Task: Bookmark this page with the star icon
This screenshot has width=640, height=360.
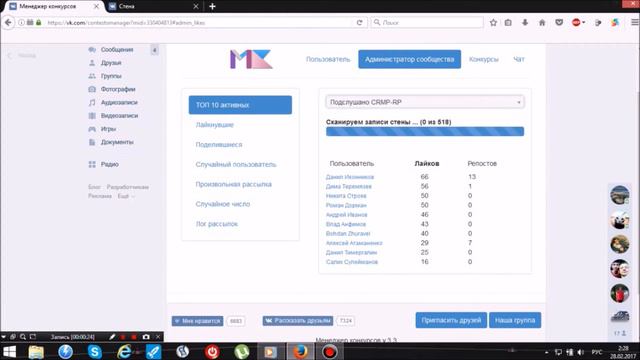Action: click(493, 22)
